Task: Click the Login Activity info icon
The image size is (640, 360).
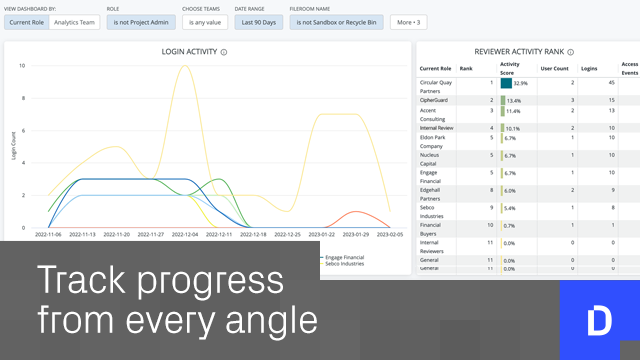Action: [x=224, y=52]
